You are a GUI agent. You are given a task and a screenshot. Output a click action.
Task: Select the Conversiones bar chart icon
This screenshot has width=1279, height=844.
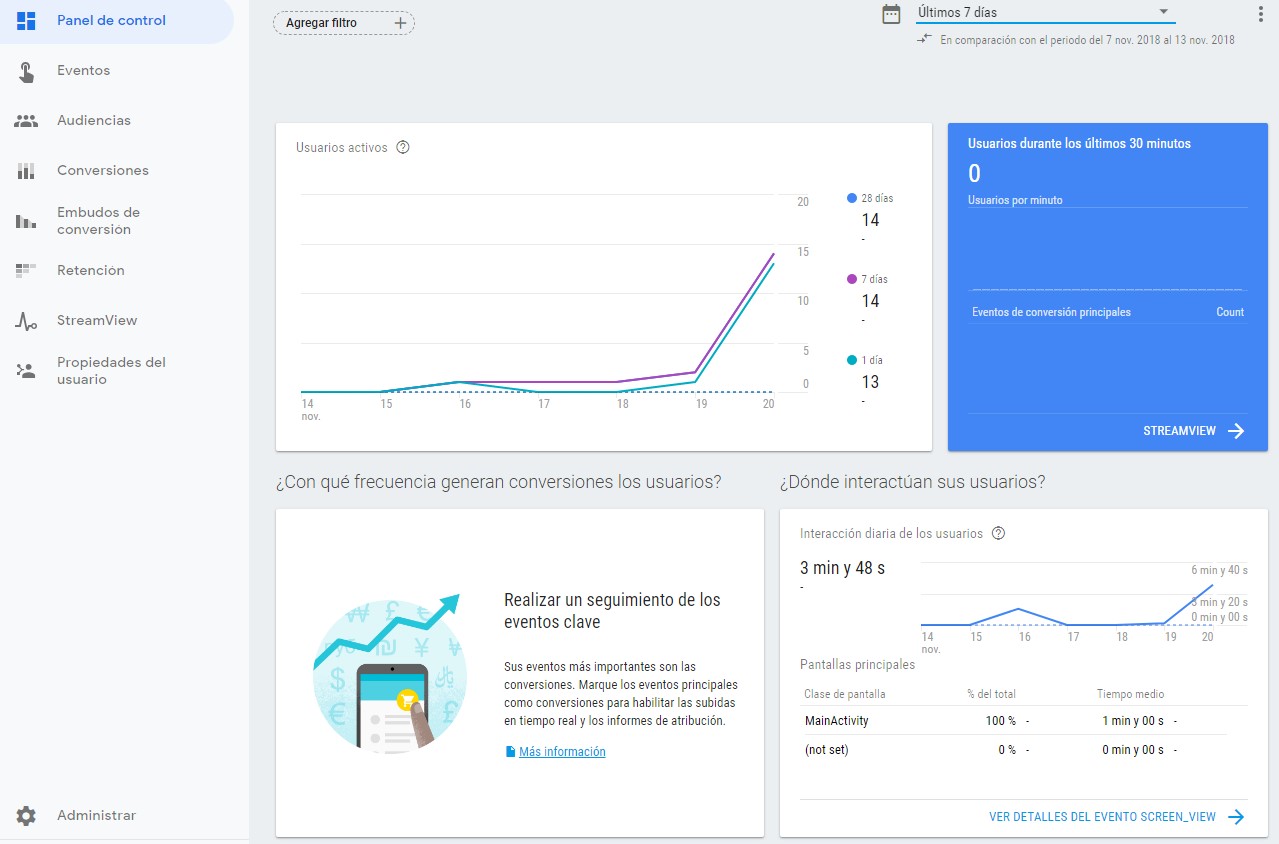point(26,171)
